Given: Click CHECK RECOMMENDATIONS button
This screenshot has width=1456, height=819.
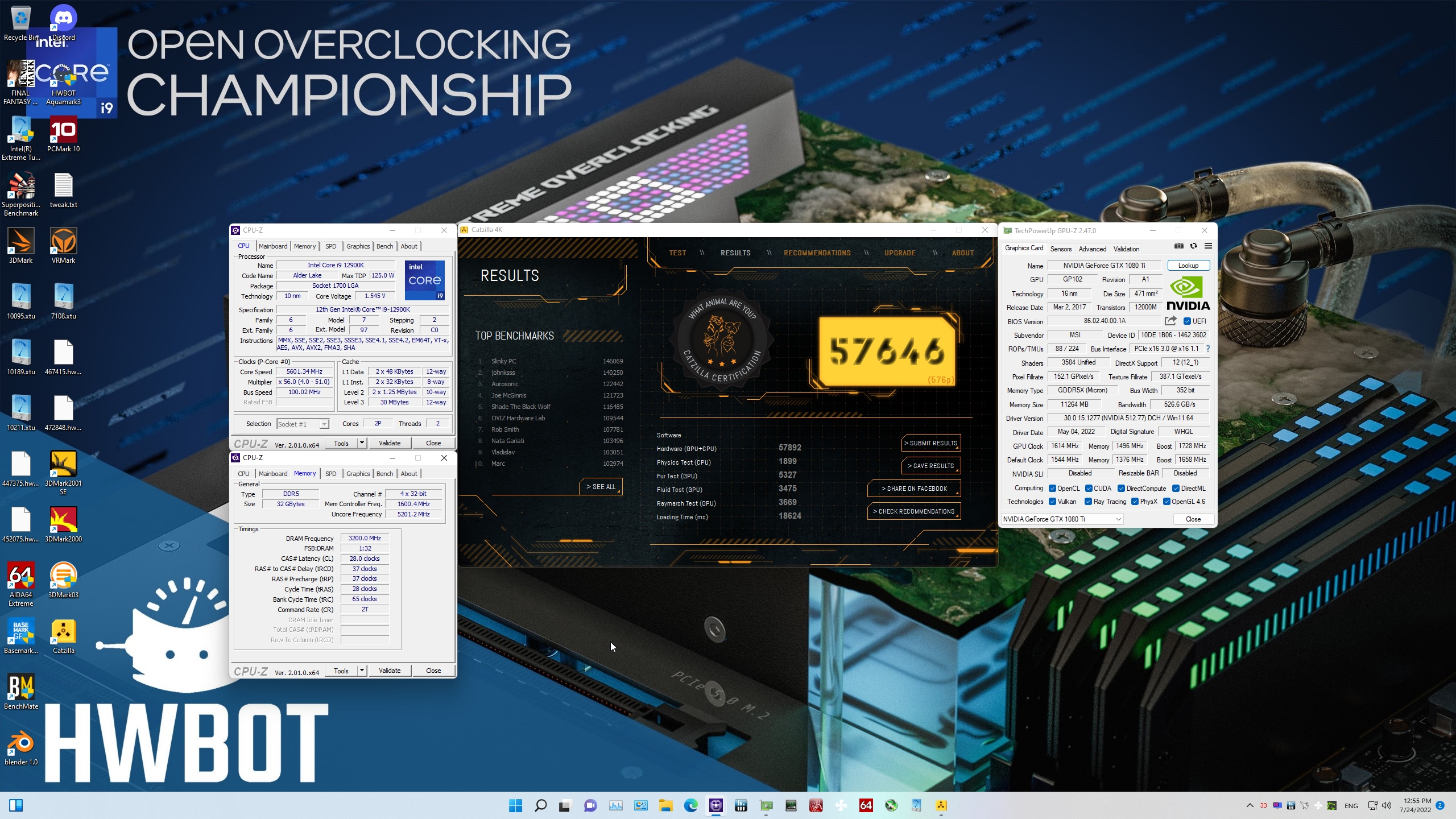Looking at the screenshot, I should tap(914, 511).
